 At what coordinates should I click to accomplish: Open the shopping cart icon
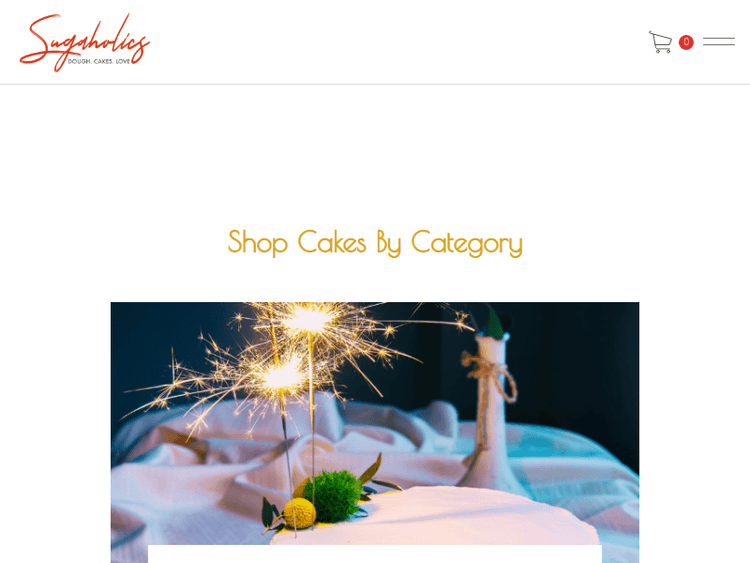click(660, 42)
